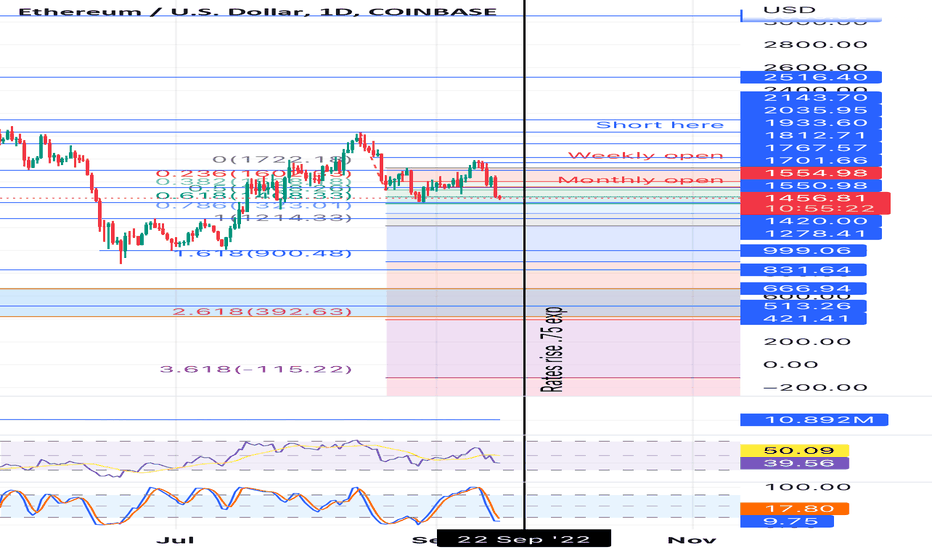932x550 pixels.
Task: Click the 2800.00 price axis tick
Action: point(816,45)
